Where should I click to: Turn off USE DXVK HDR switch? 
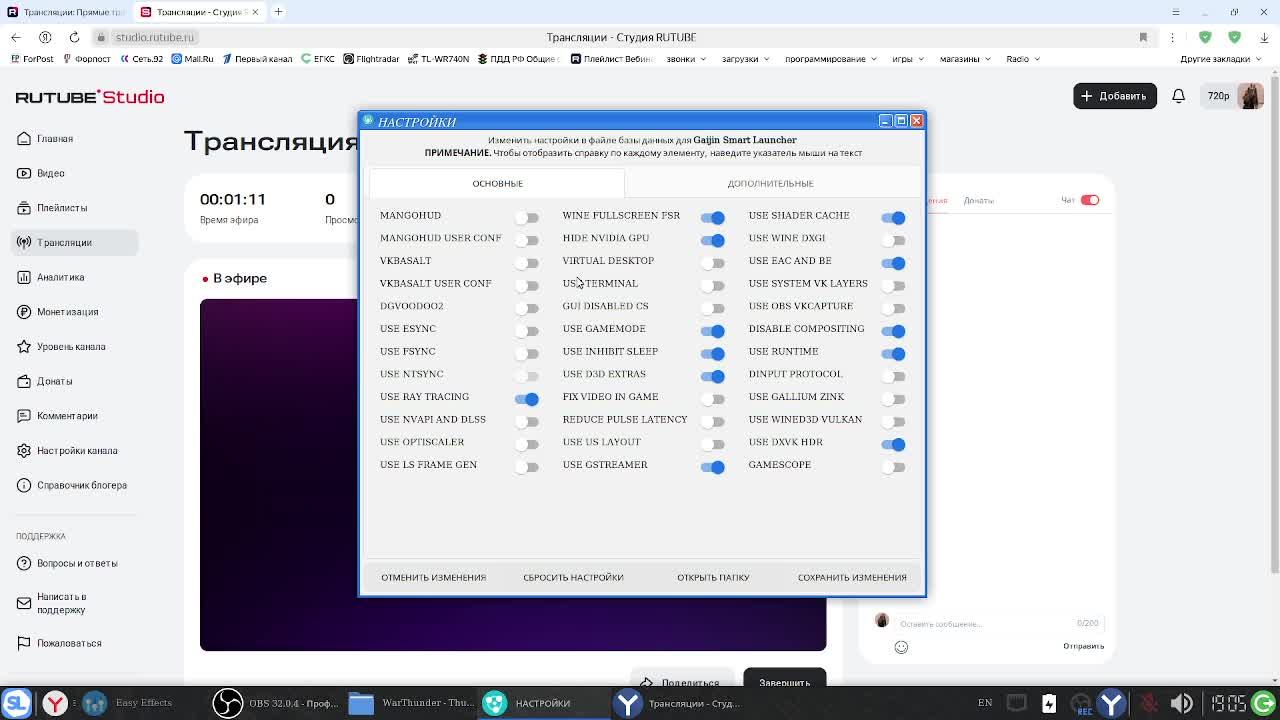tap(893, 444)
